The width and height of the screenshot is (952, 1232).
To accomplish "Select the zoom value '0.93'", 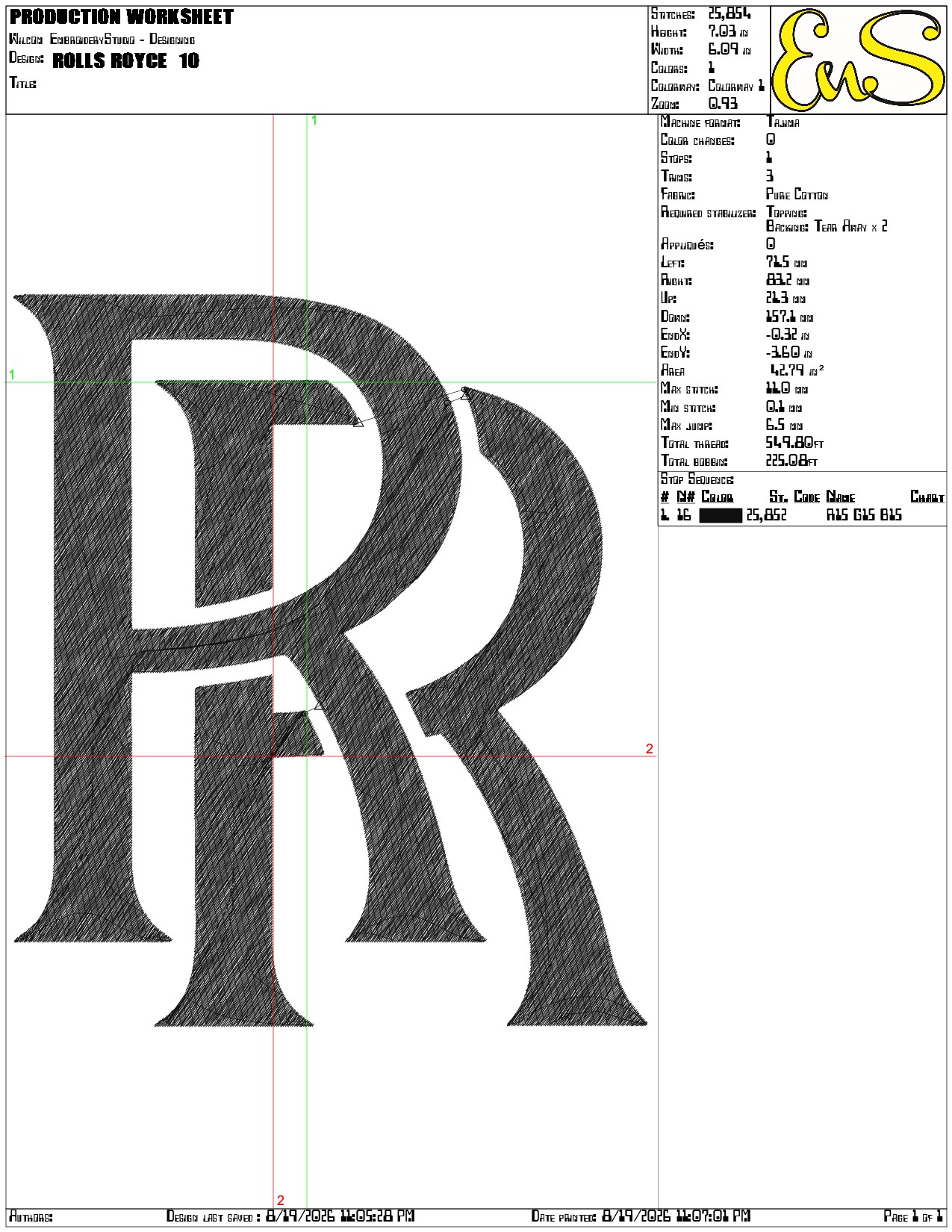I will click(723, 104).
